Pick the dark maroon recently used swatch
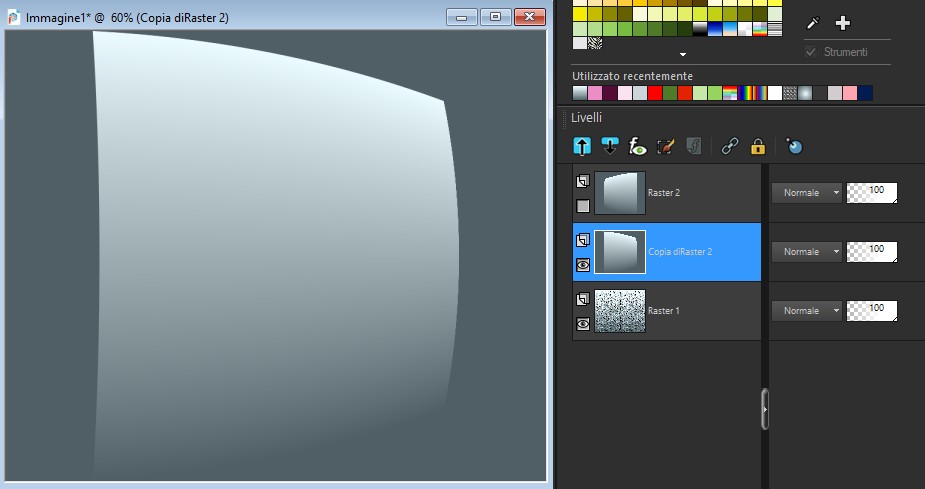This screenshot has height=489, width=925. [x=610, y=93]
